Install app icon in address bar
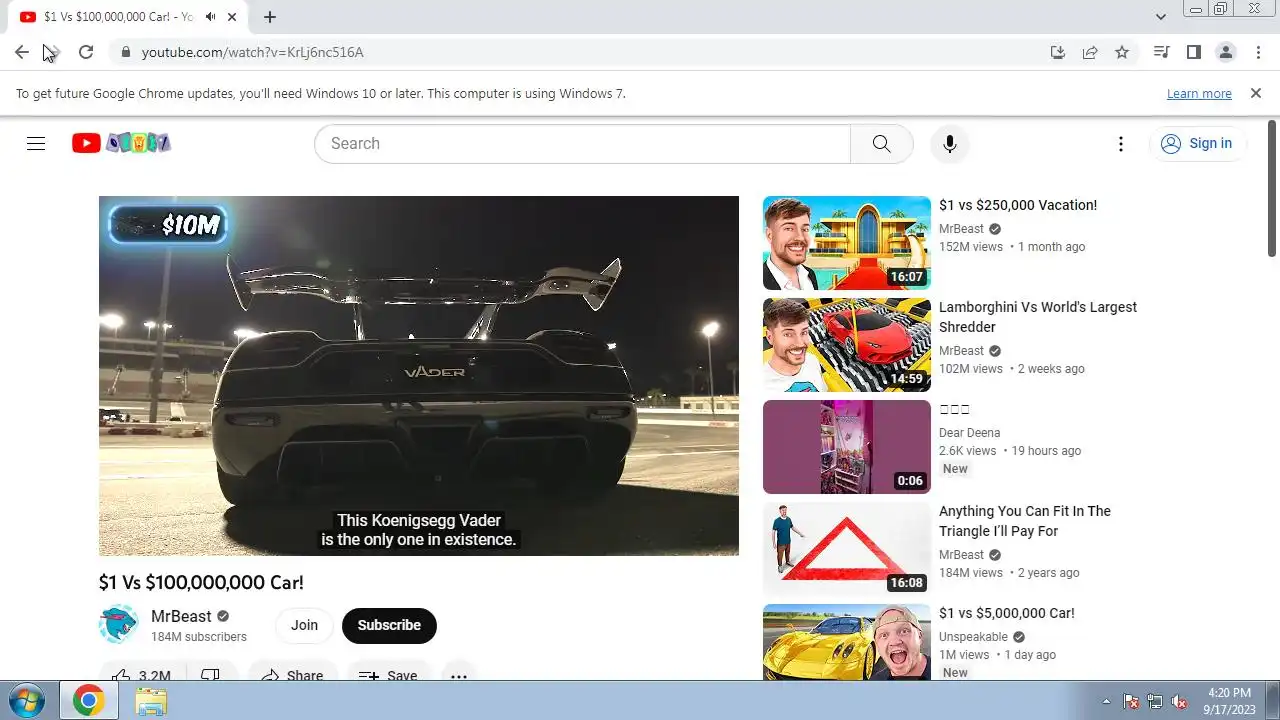This screenshot has height=720, width=1280. (1058, 52)
